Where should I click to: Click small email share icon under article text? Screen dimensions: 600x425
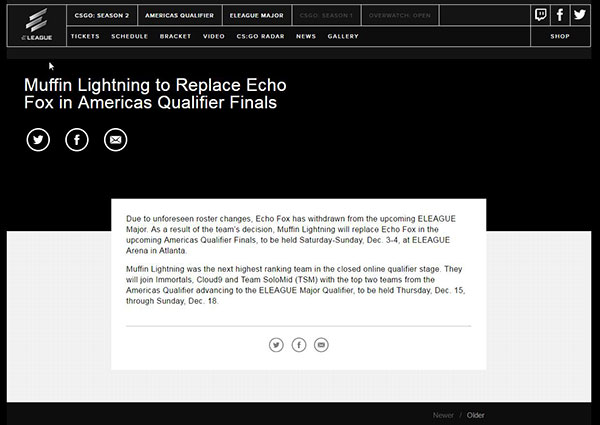pos(321,345)
